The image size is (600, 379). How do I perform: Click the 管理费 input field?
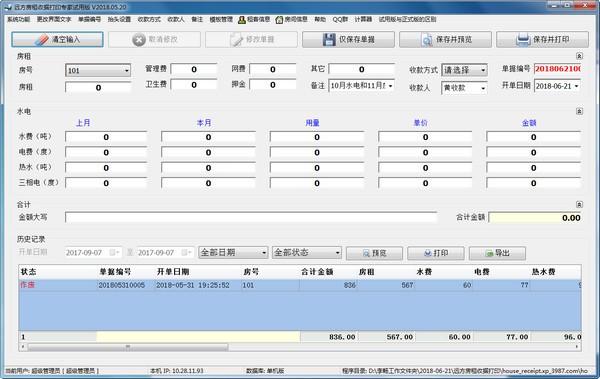[194, 69]
